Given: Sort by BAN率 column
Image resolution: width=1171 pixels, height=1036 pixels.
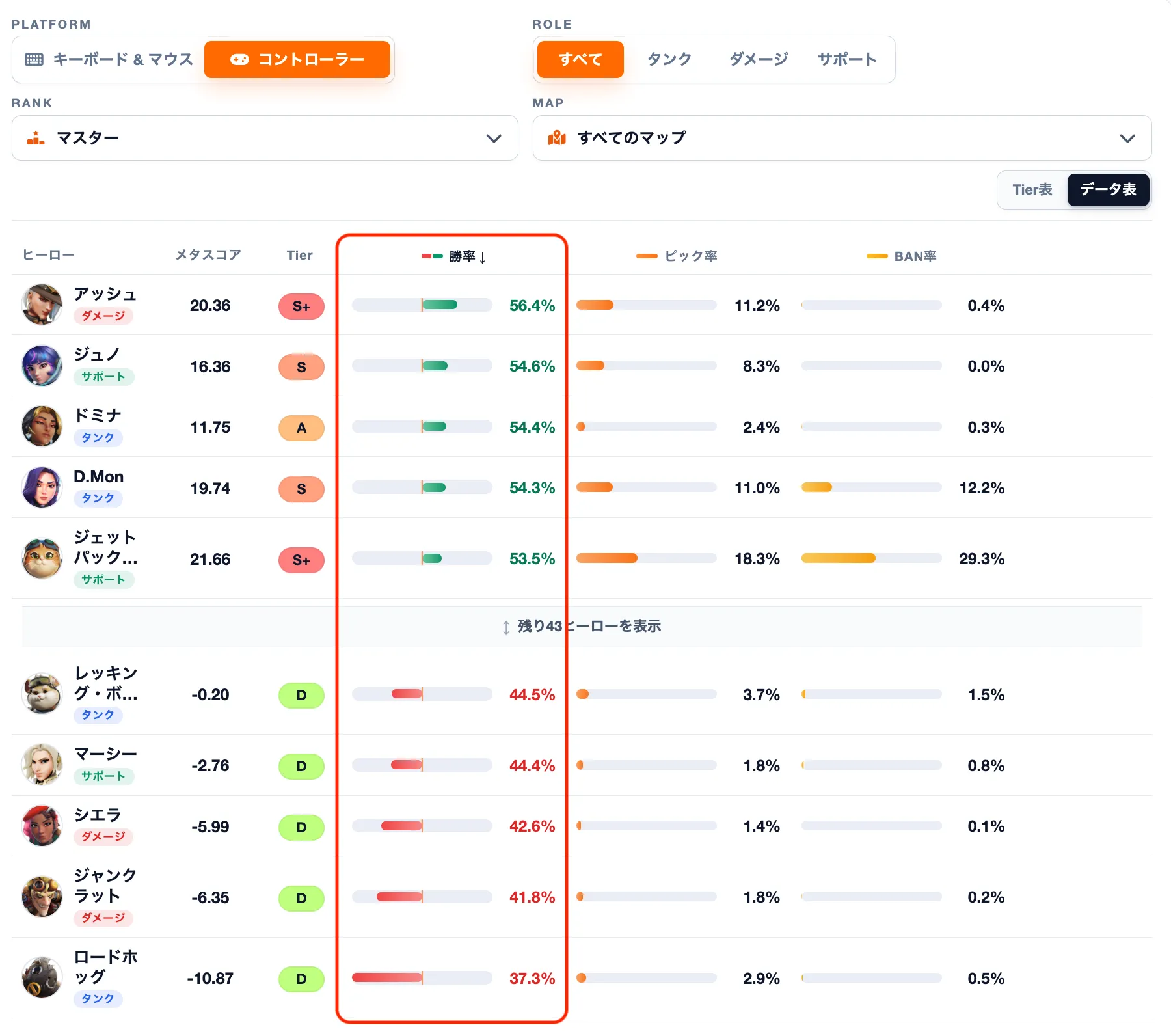Looking at the screenshot, I should 902,256.
